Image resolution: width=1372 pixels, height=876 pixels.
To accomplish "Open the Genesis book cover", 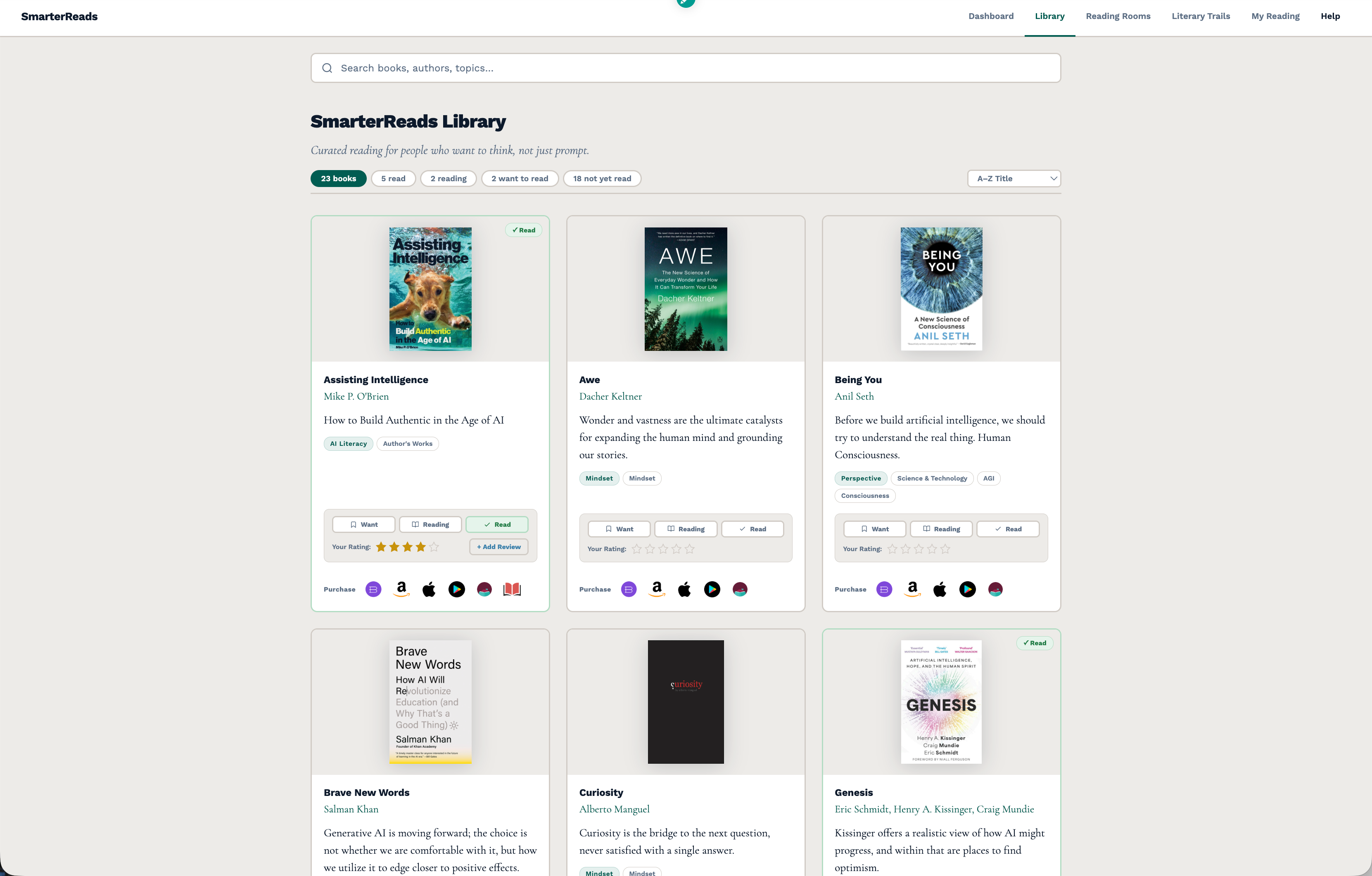I will tap(941, 702).
